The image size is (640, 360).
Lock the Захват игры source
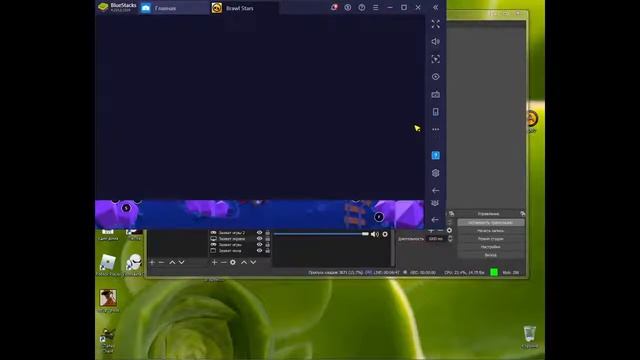point(268,245)
